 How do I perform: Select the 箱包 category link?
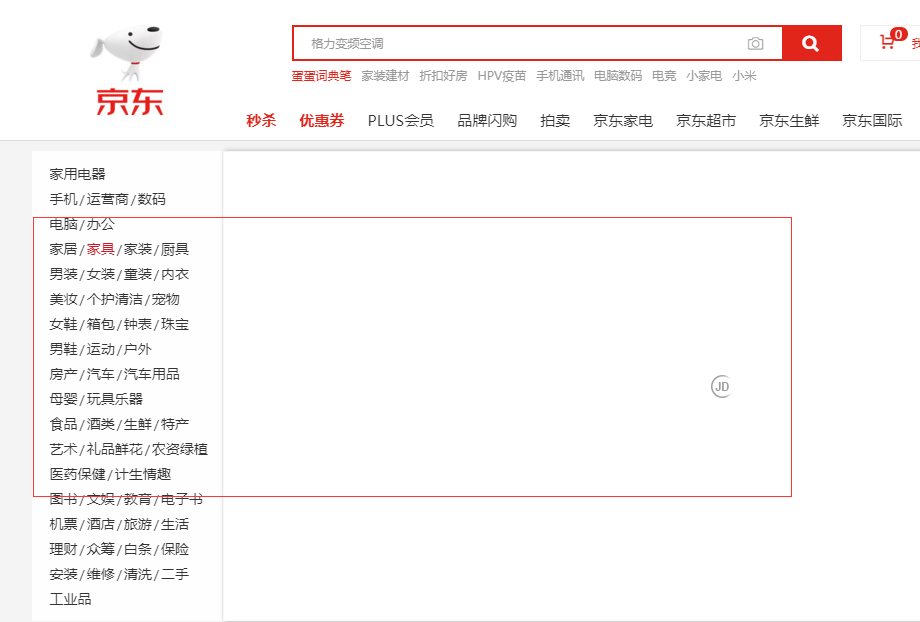click(x=100, y=324)
